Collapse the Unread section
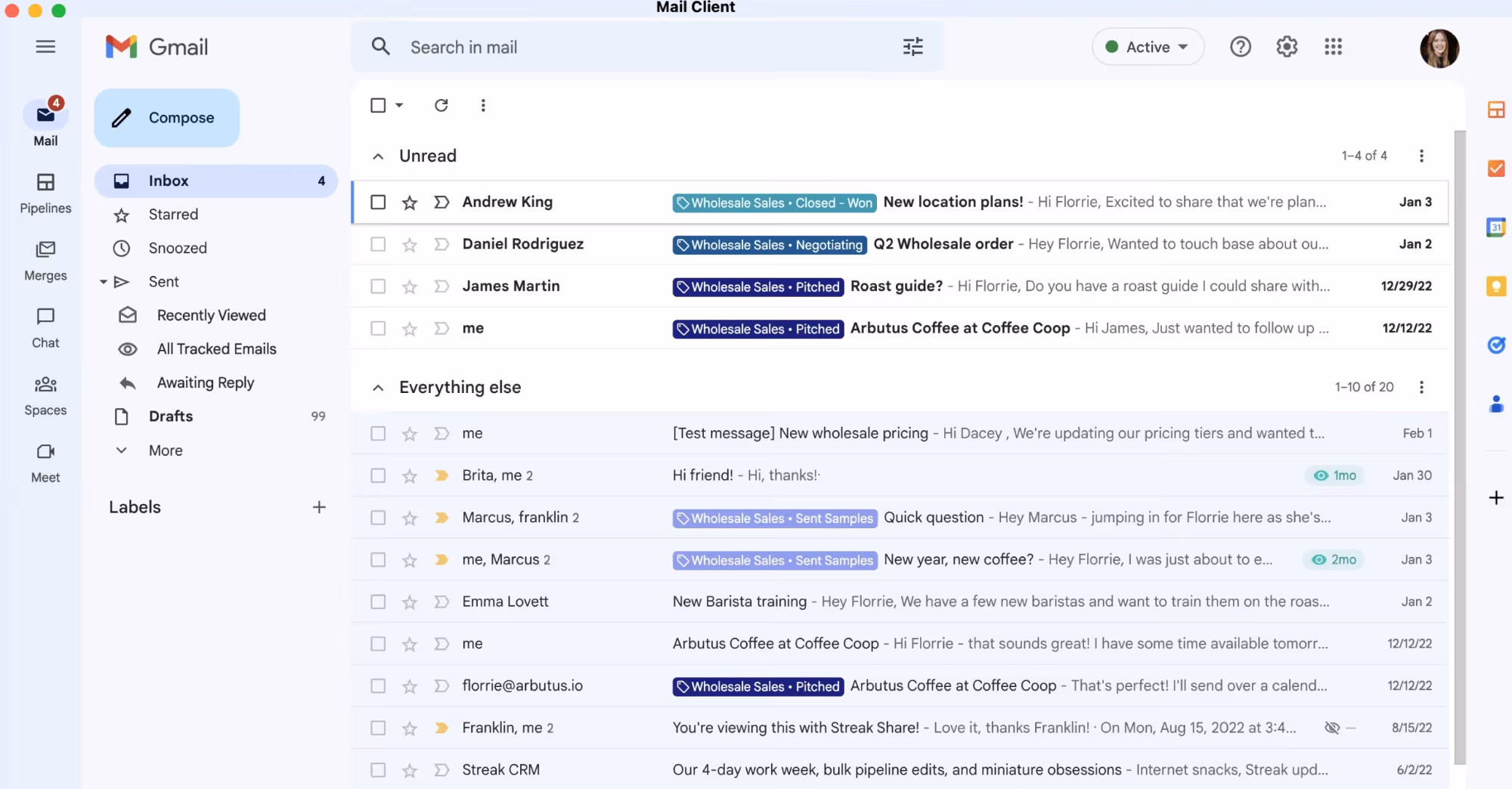This screenshot has width=1512, height=789. [378, 156]
